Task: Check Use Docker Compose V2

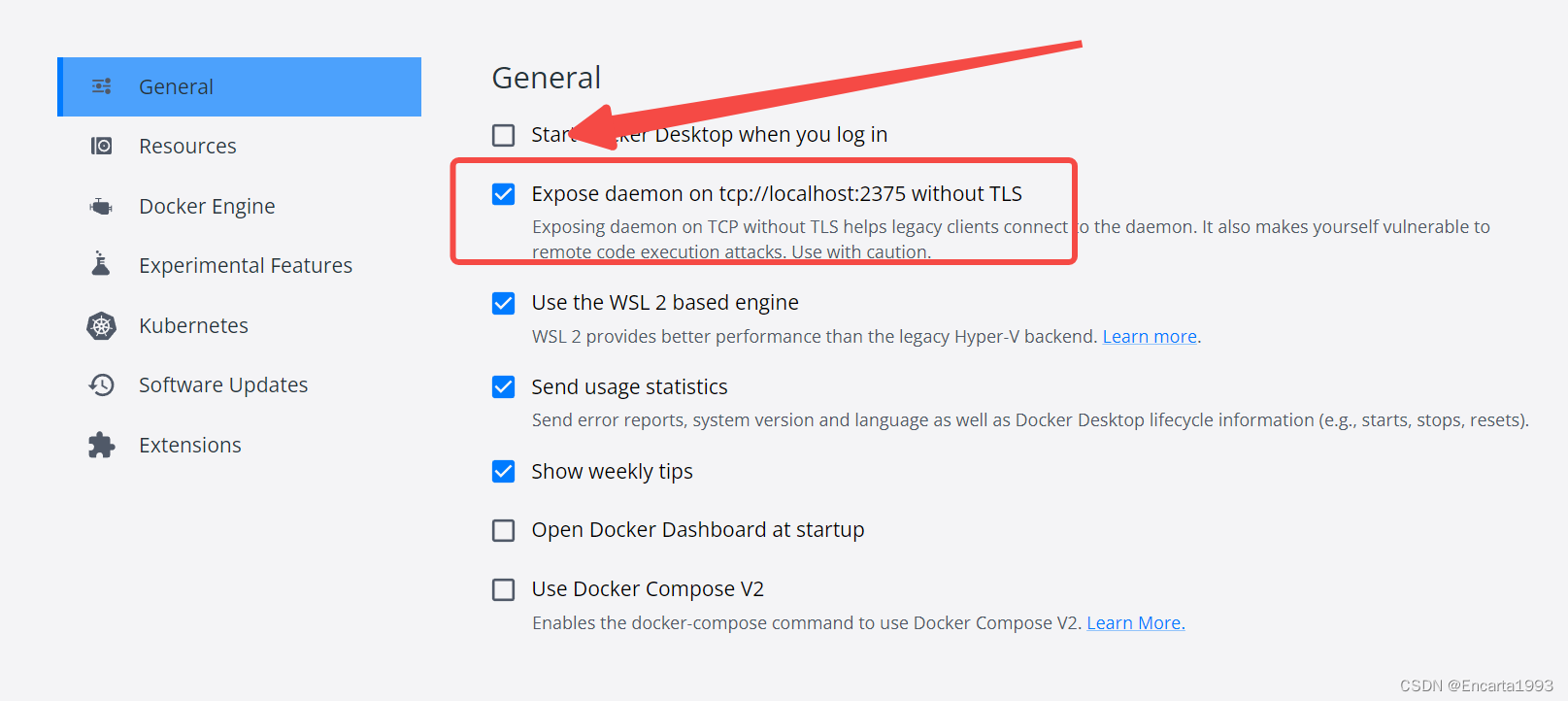Action: [503, 589]
